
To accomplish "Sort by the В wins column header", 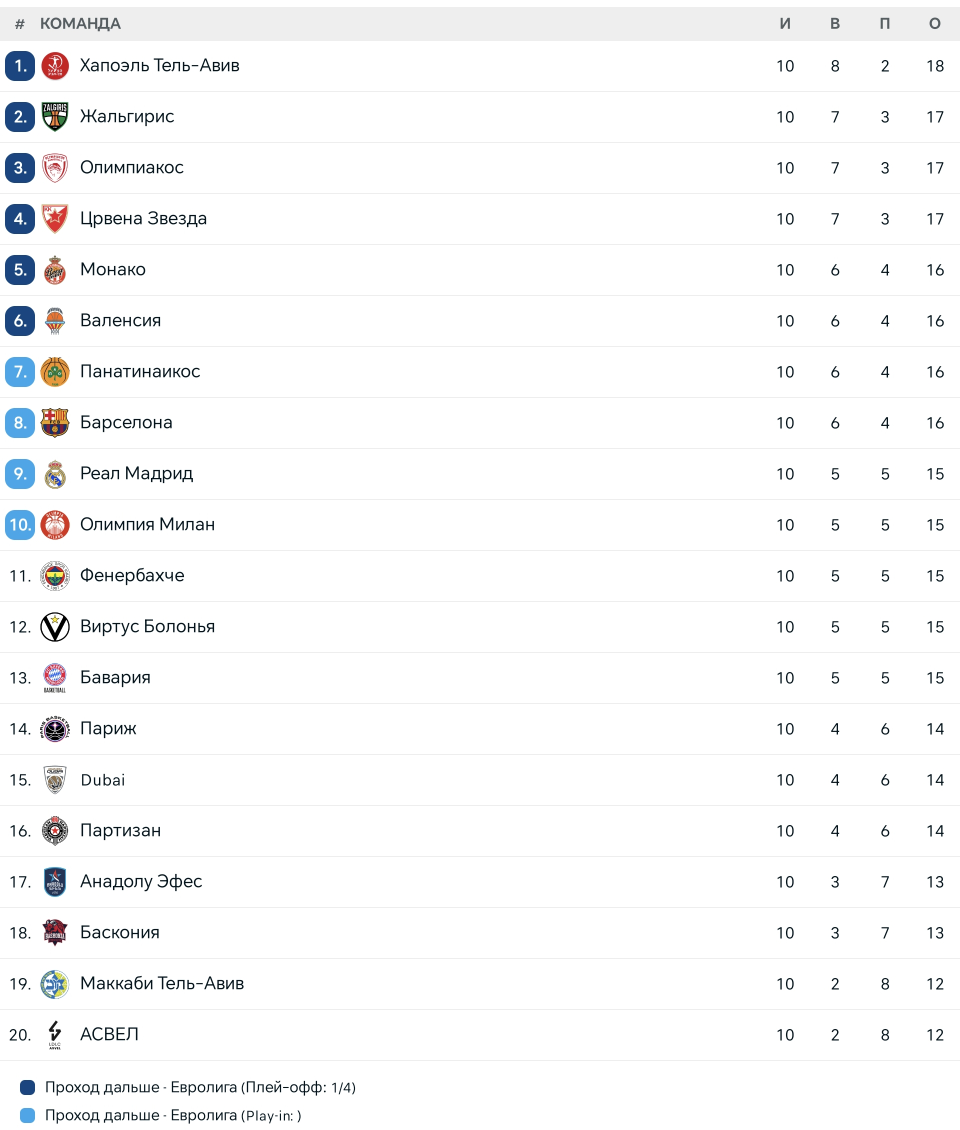I will pyautogui.click(x=835, y=24).
